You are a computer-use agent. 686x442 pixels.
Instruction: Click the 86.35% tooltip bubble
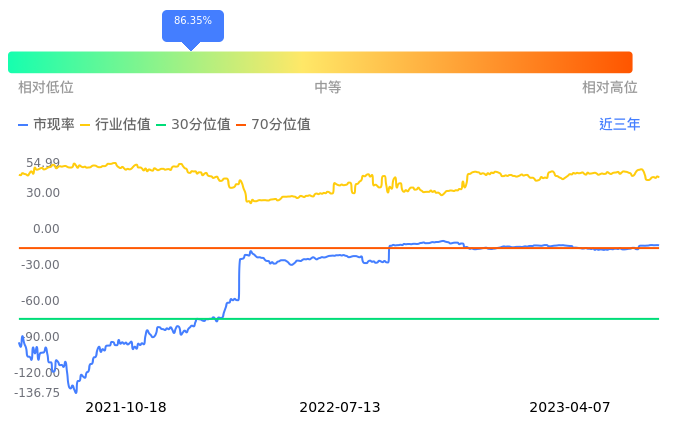tap(193, 22)
